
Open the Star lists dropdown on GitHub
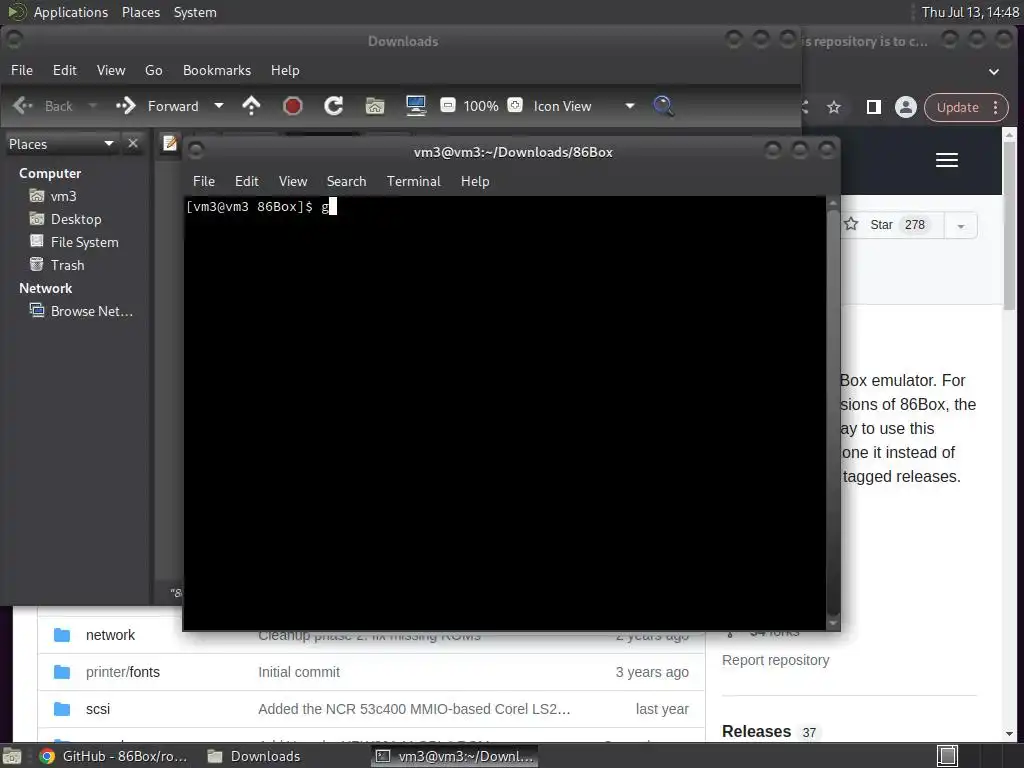click(x=961, y=225)
